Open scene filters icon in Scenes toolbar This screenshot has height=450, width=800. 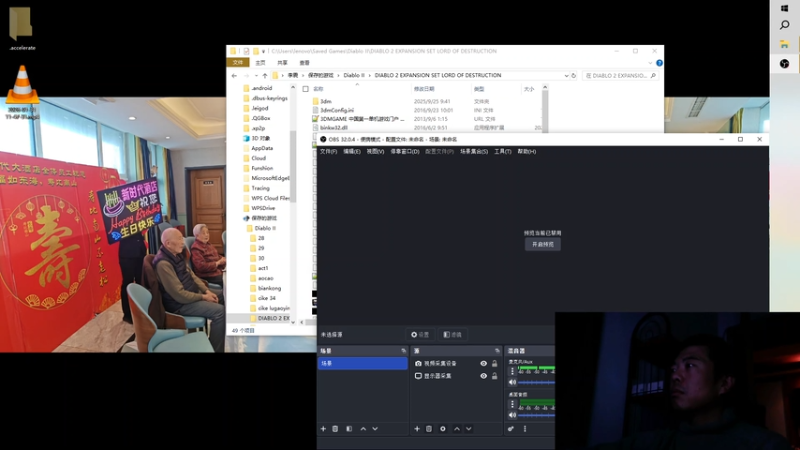(349, 429)
